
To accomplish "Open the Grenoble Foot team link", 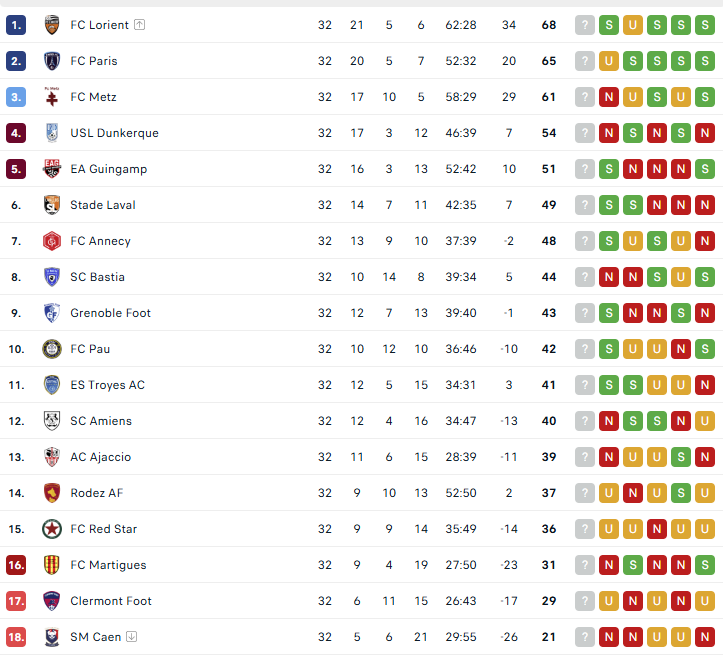I will click(110, 313).
